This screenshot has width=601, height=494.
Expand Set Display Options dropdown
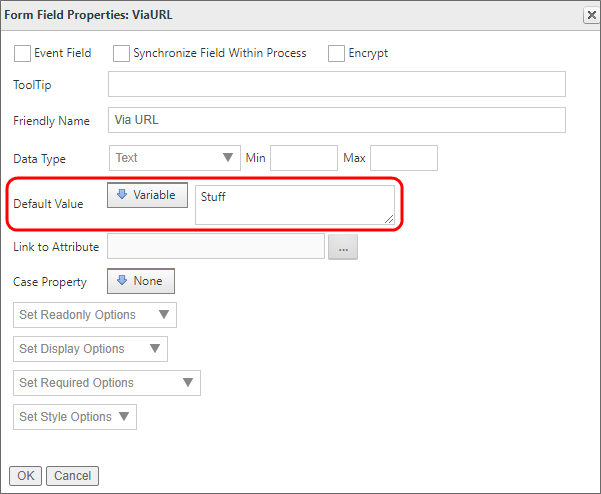(x=90, y=349)
